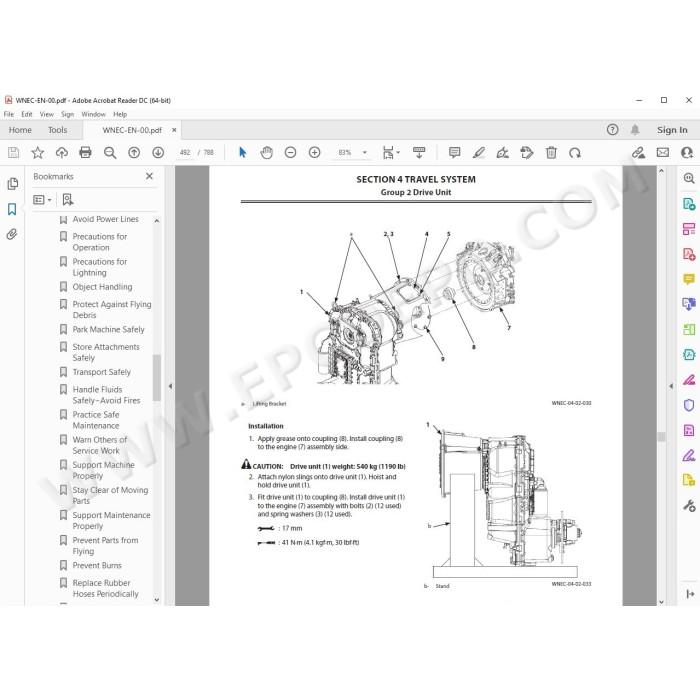
Task: Add a comment with sticky note icon
Action: tap(454, 153)
